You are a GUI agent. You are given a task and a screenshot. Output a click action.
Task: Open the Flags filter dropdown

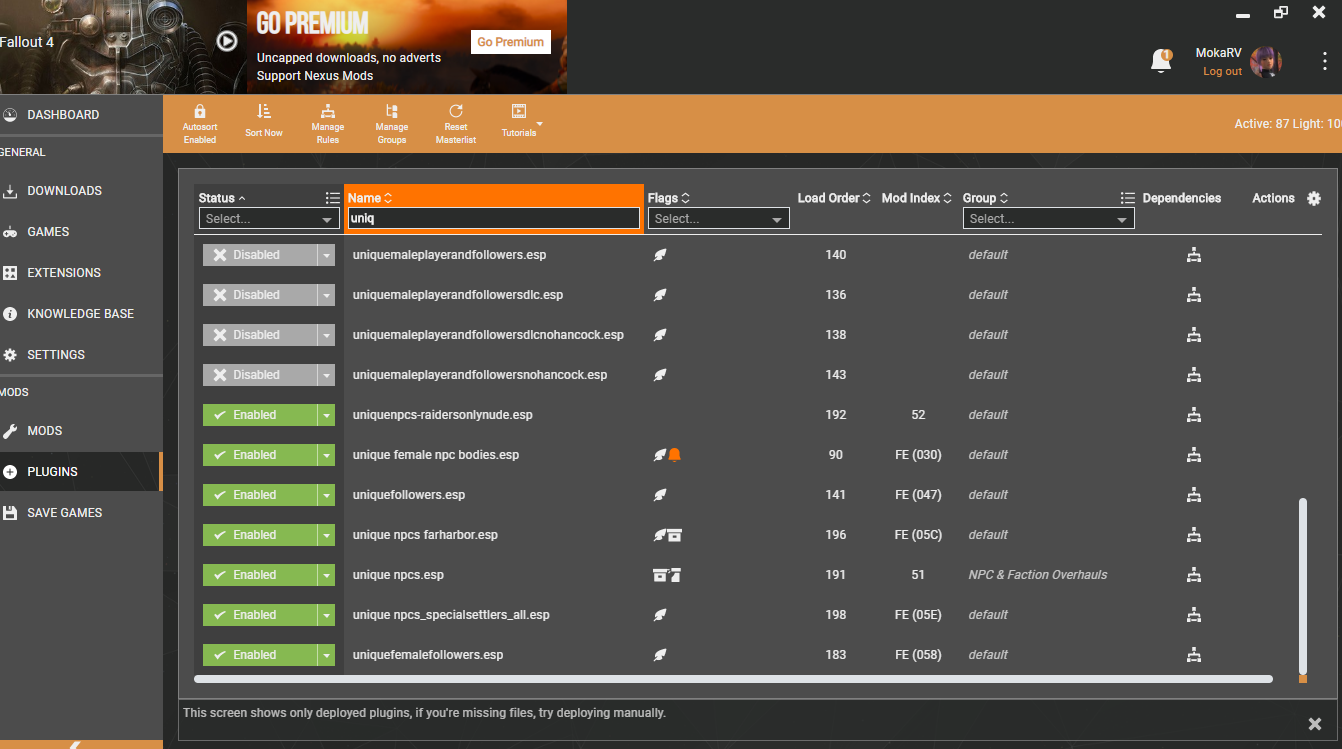pos(719,219)
